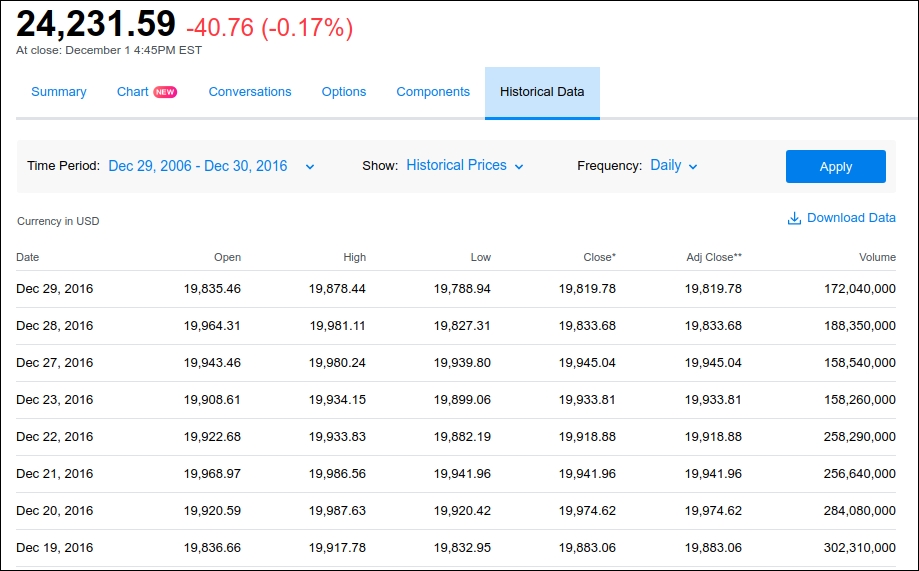Click the Close* column header

coord(600,257)
